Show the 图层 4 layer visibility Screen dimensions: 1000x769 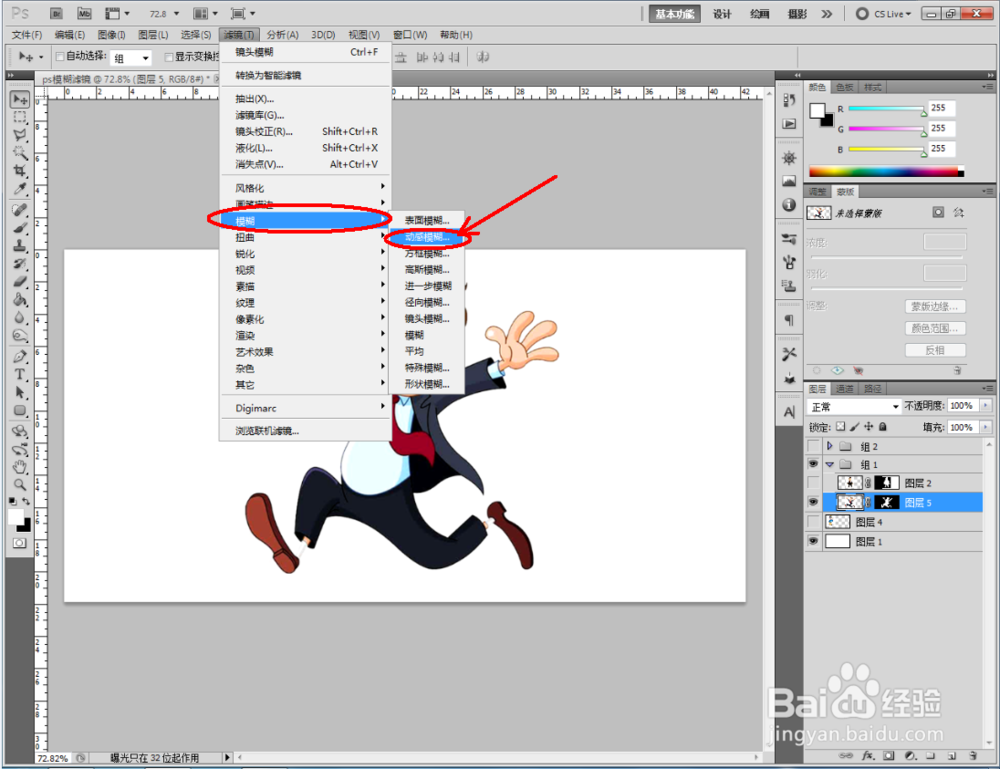click(x=813, y=522)
